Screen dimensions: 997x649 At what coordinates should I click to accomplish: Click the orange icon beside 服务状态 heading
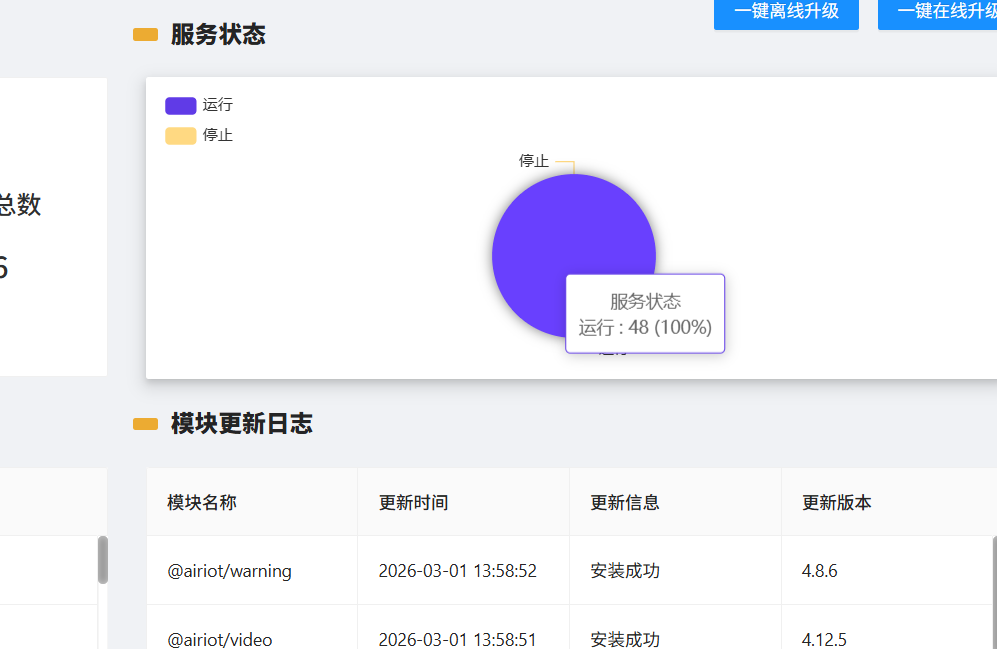tap(143, 33)
